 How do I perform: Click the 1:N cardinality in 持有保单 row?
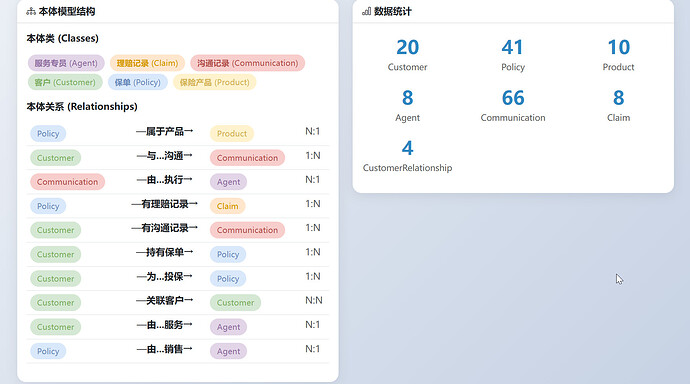[313, 252]
